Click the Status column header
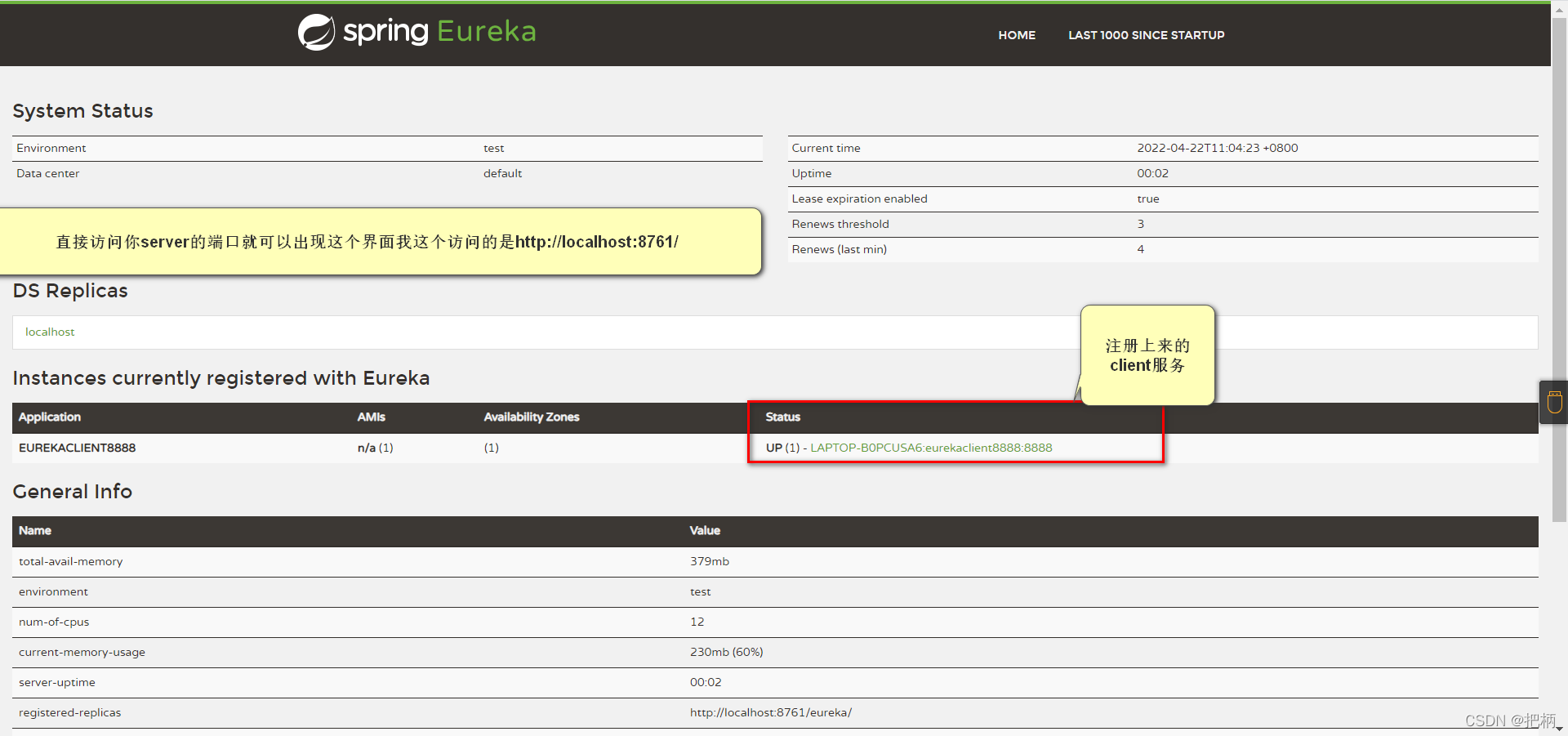 pos(782,417)
